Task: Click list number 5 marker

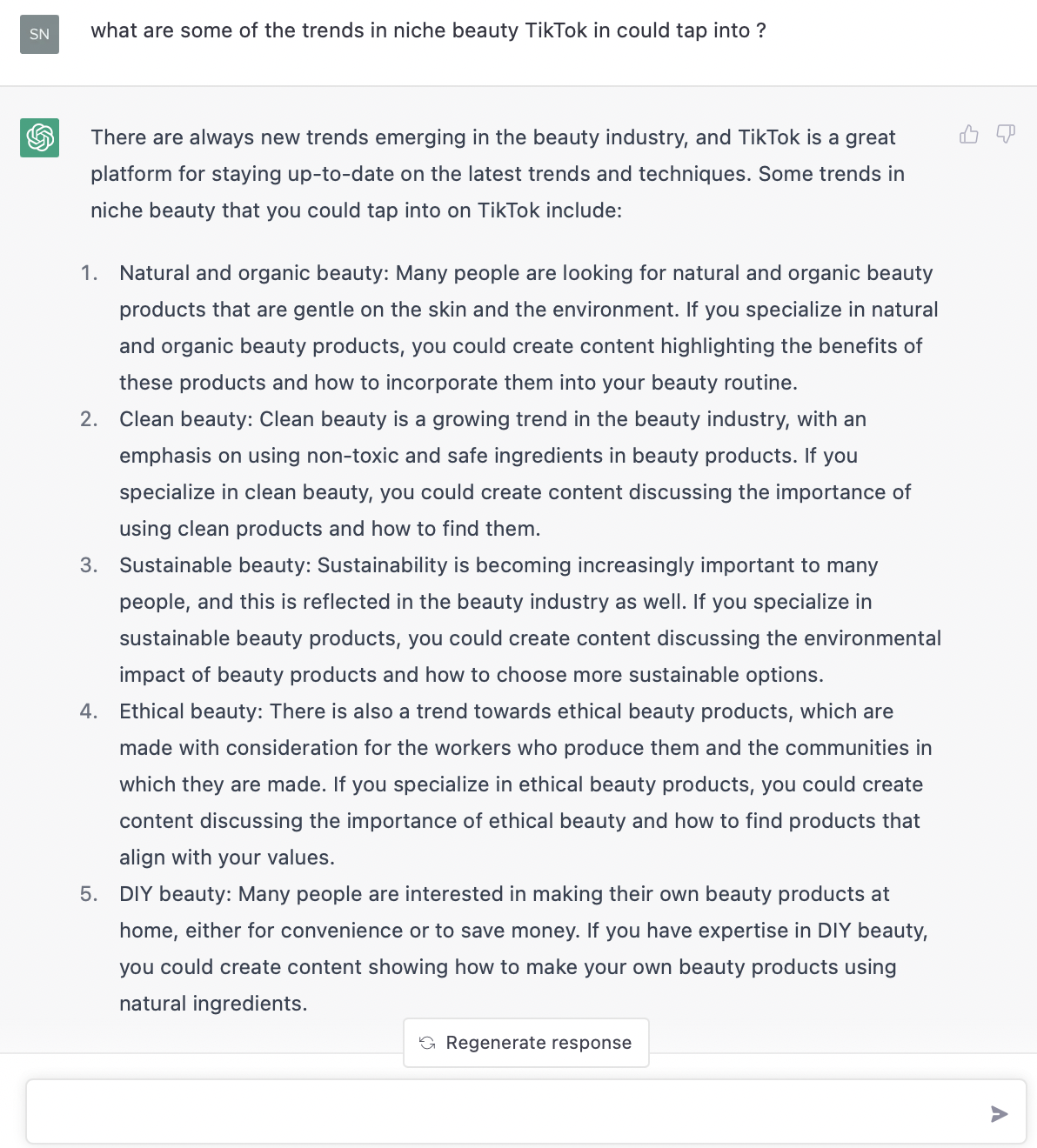Action: pyautogui.click(x=89, y=895)
